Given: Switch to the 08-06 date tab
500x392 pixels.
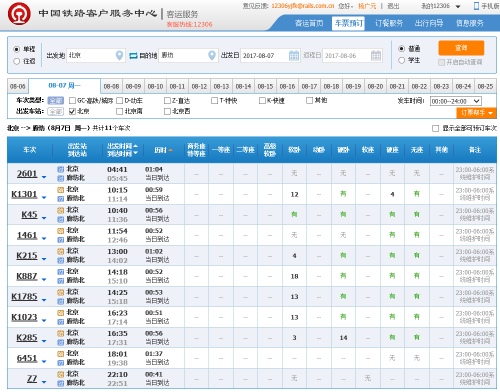Looking at the screenshot, I should point(18,86).
